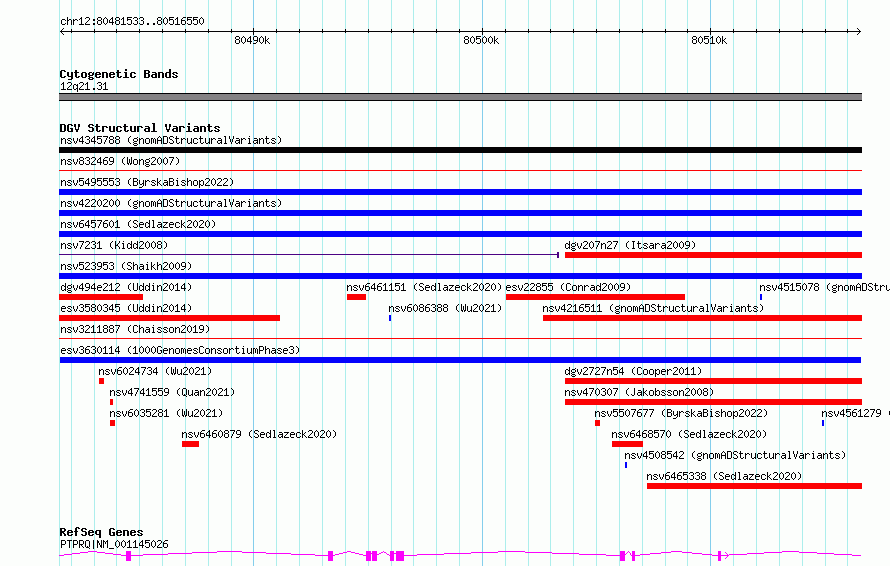This screenshot has height=566, width=890.
Task: Select the small blue nsv4508542 marker
Action: tap(625, 466)
